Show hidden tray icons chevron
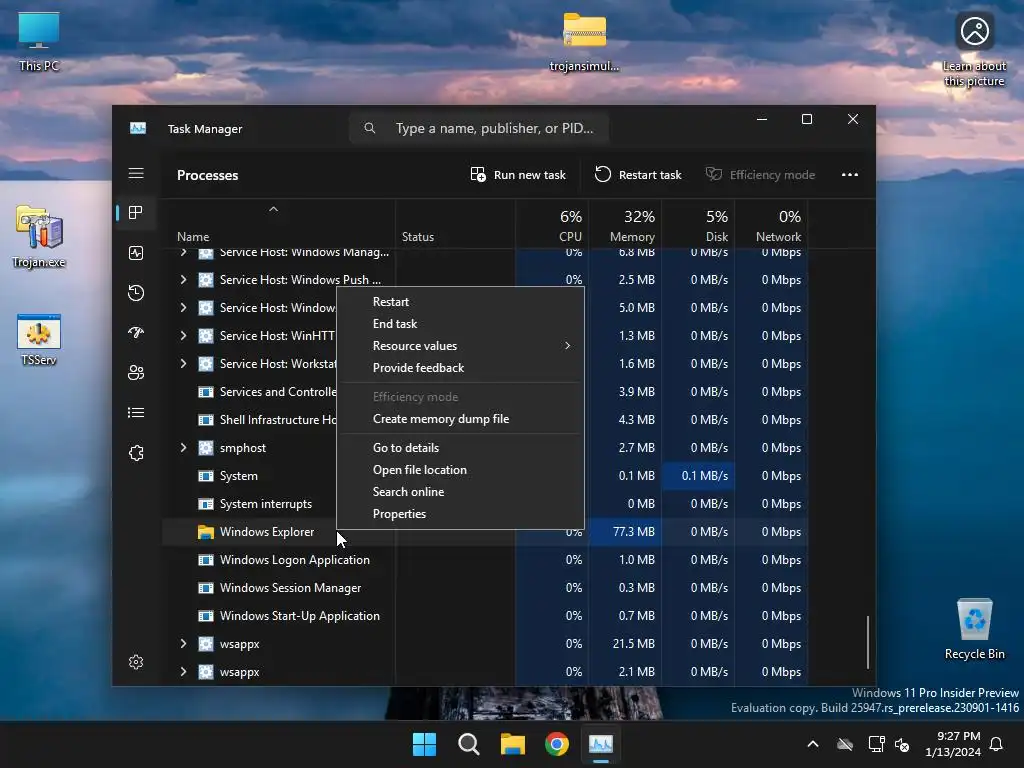 [x=813, y=744]
